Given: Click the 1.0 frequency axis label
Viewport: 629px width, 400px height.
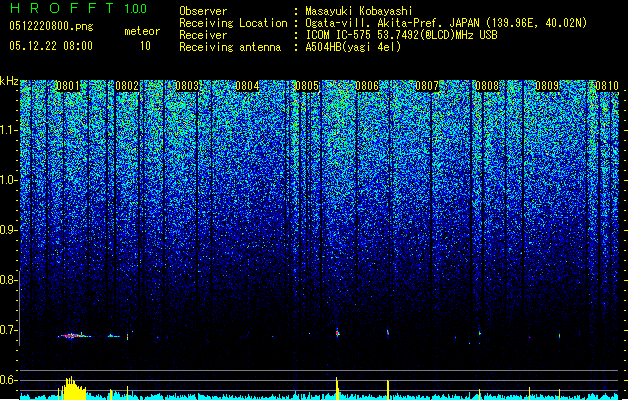Looking at the screenshot, I should pyautogui.click(x=8, y=181).
